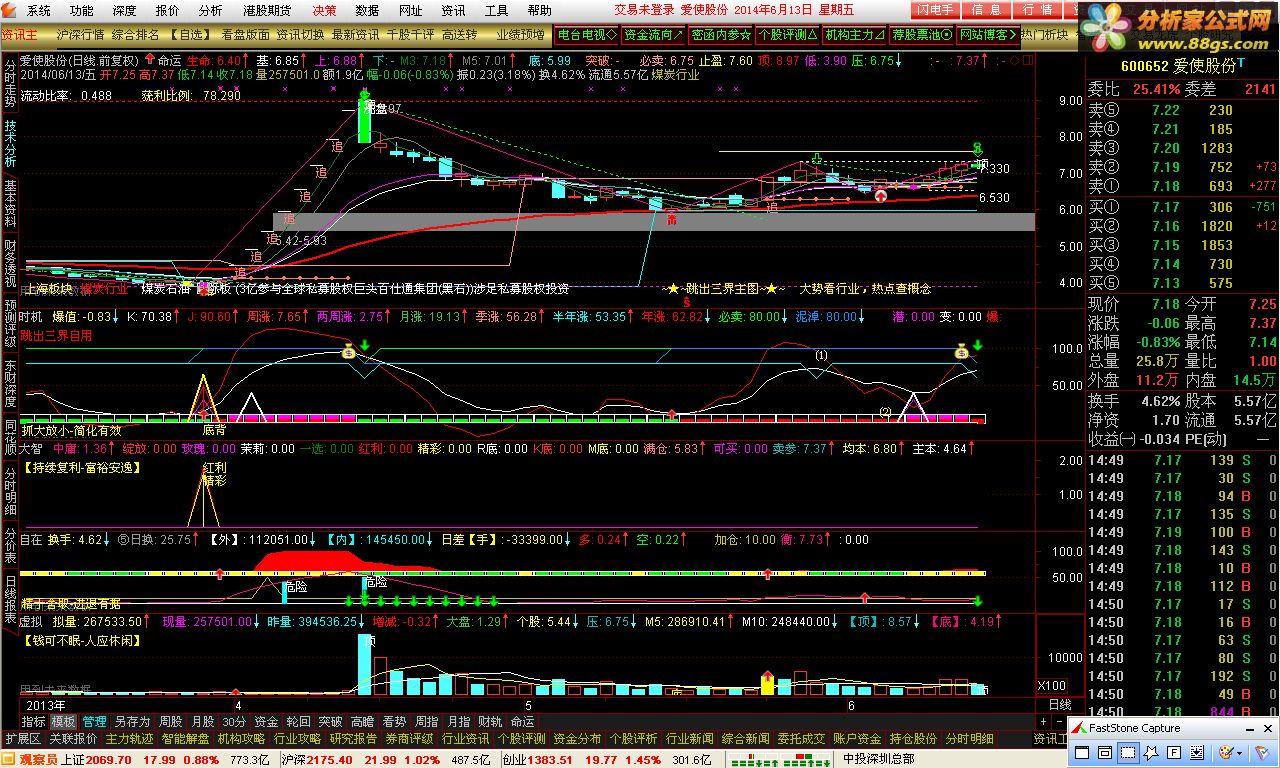This screenshot has width=1280, height=768.
Task: Click the small square panel icon above price chart
Action: (x=1027, y=60)
